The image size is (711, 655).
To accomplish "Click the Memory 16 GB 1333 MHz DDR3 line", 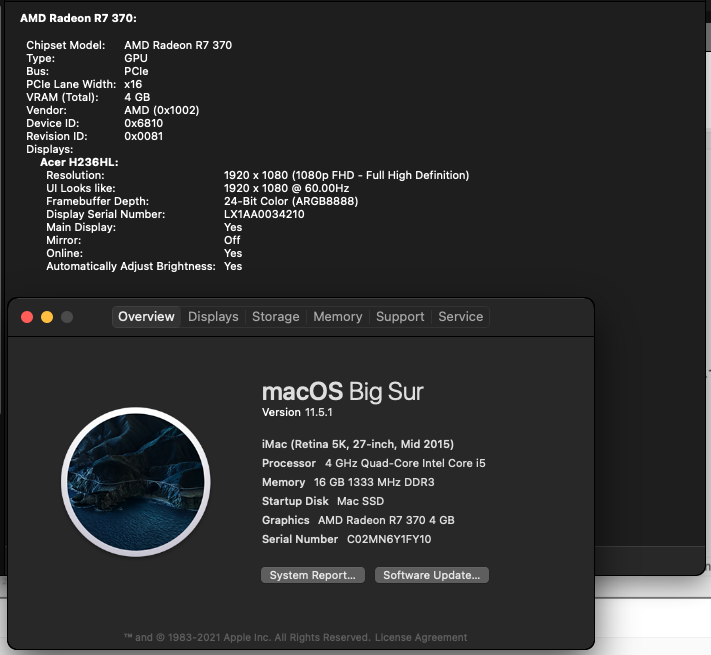I will point(348,482).
